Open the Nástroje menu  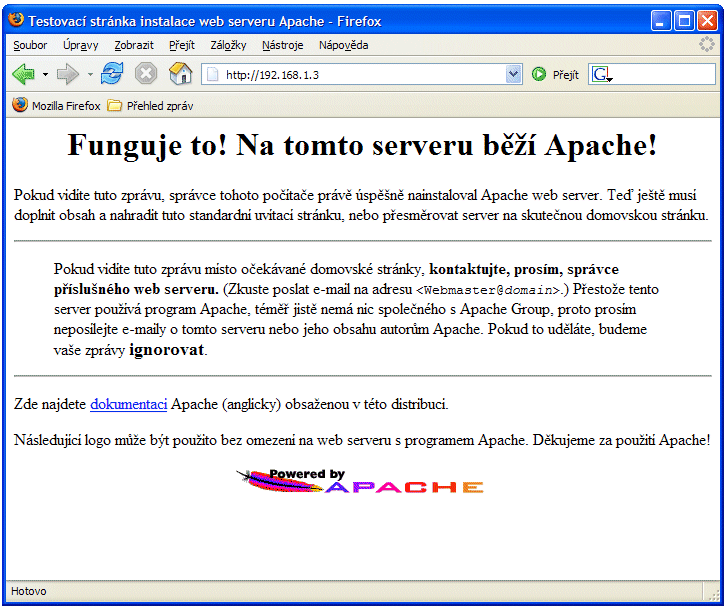click(282, 45)
